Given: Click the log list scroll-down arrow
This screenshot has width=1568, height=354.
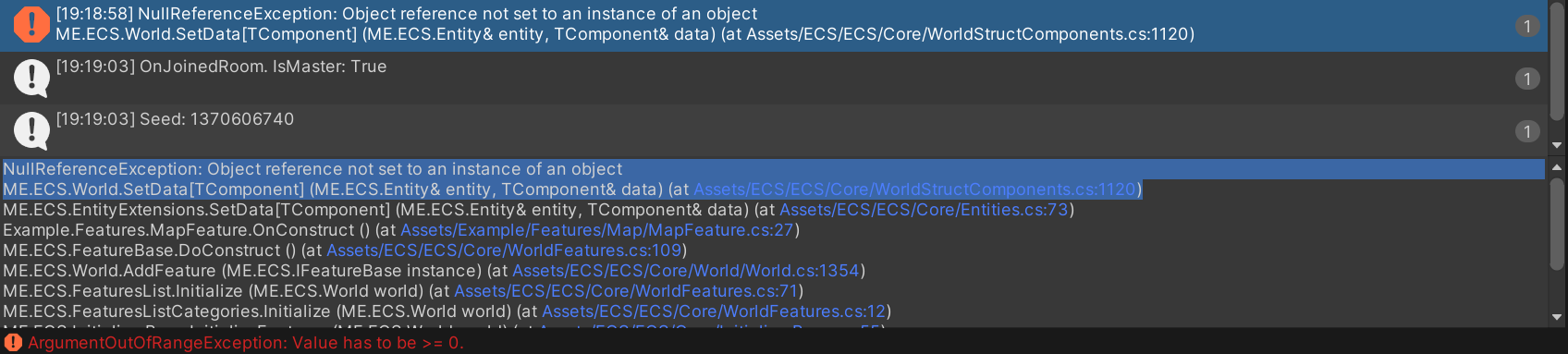Looking at the screenshot, I should coord(1557,145).
